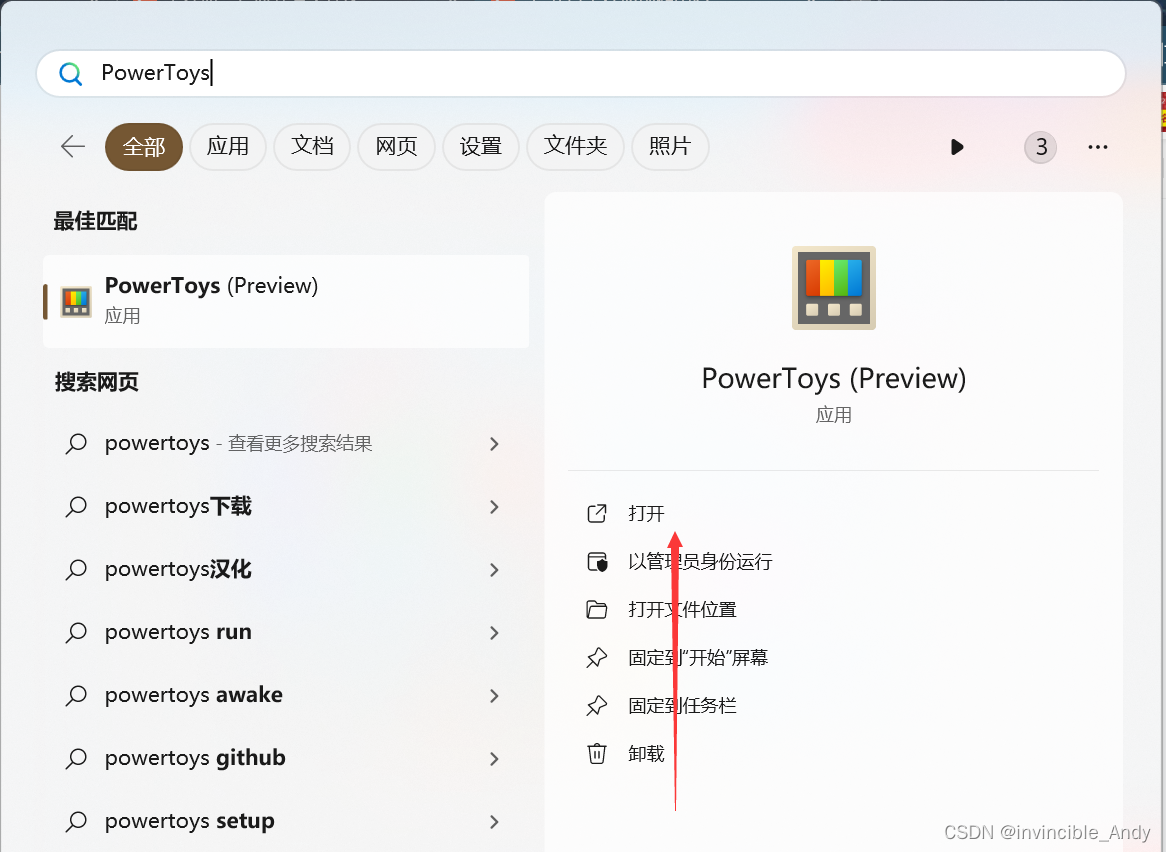Click the open-external icon beside 打开
This screenshot has width=1166, height=852.
pyautogui.click(x=597, y=514)
